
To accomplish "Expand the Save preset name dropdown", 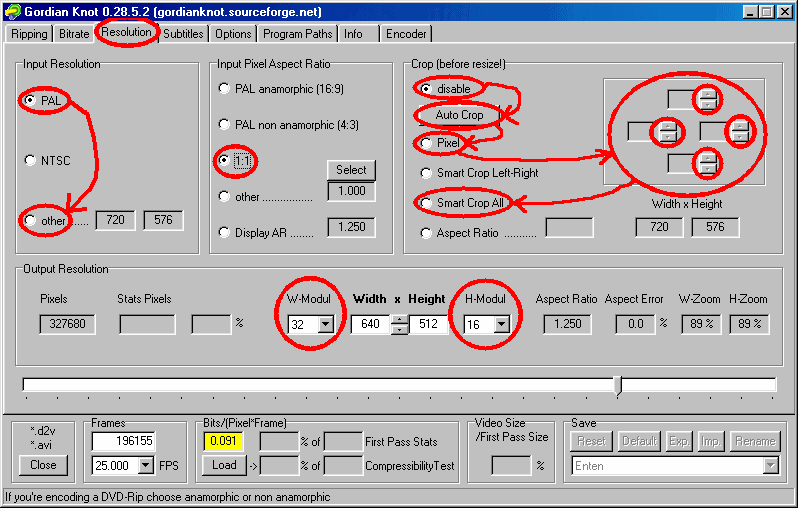I will click(x=771, y=465).
